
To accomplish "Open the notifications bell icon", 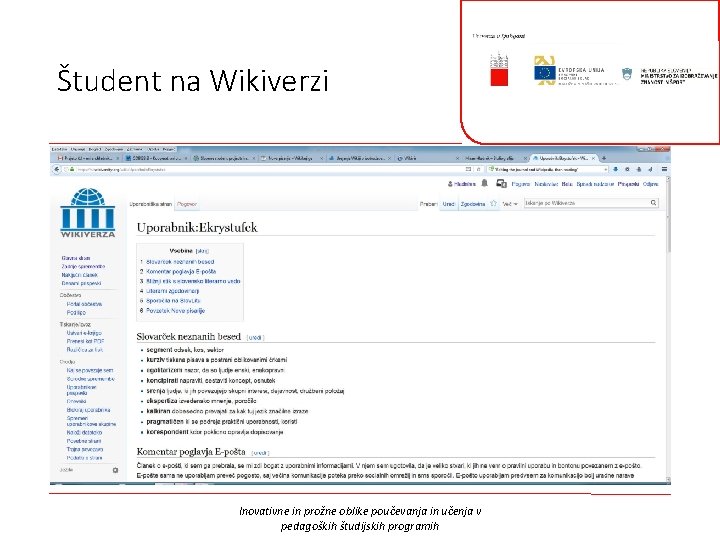I will [484, 184].
